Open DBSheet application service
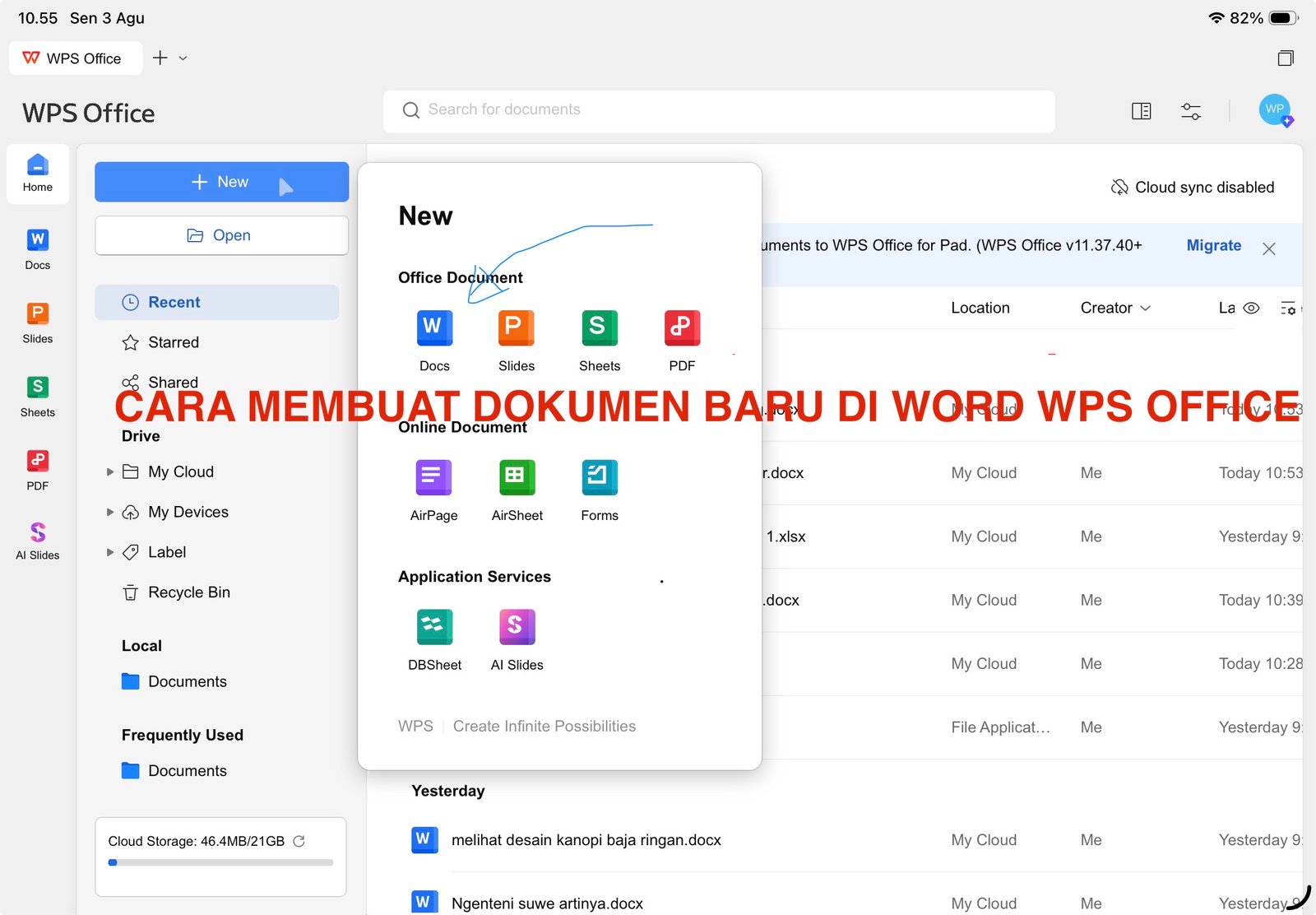1316x915 pixels. tap(434, 641)
